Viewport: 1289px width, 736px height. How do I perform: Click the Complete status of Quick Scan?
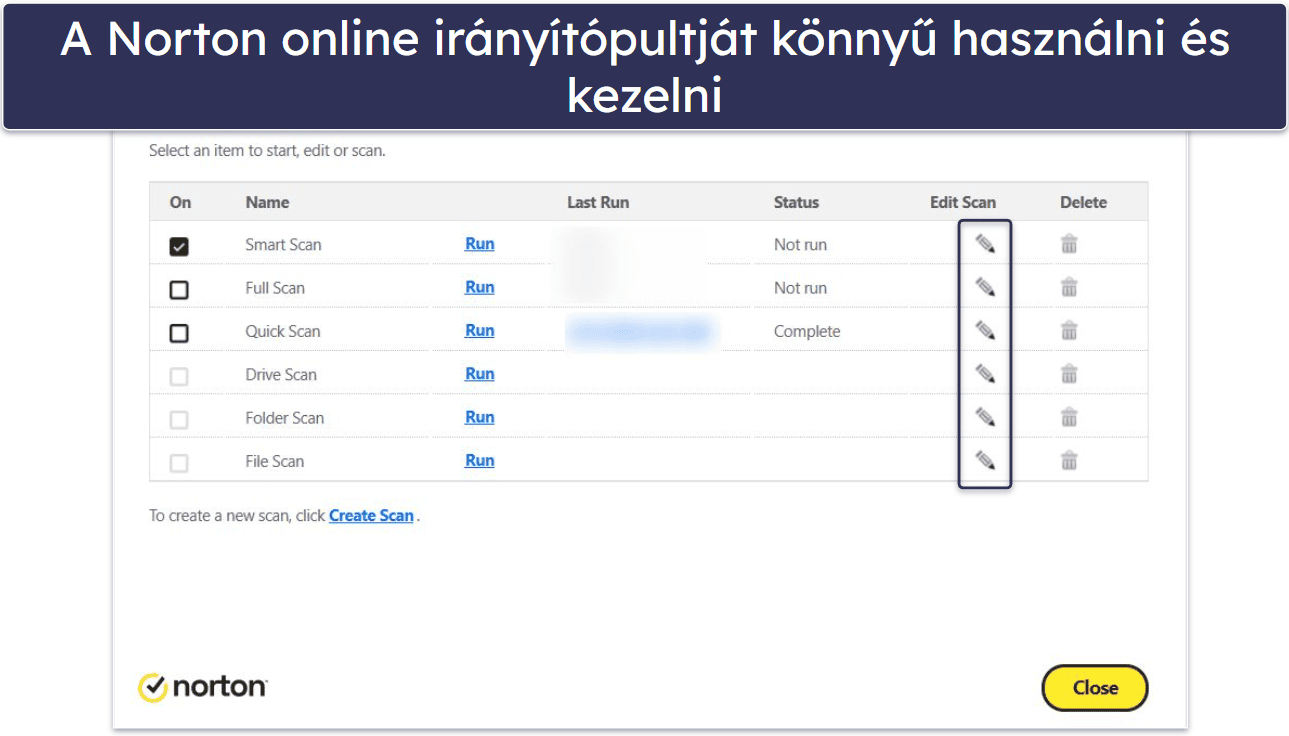pos(807,331)
